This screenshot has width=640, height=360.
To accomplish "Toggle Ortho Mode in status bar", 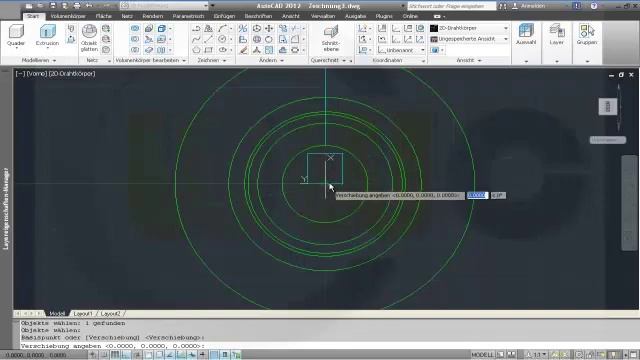I will pos(126,355).
